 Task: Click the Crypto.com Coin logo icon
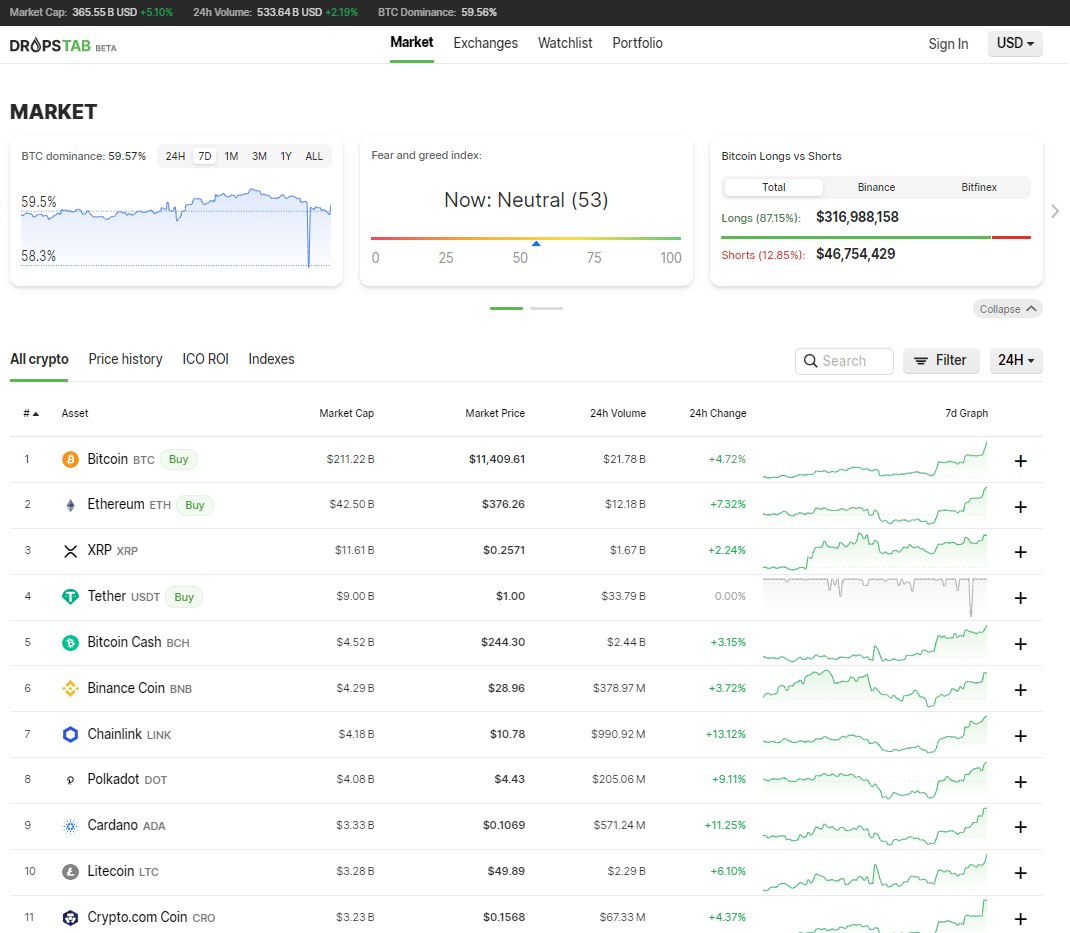(70, 917)
